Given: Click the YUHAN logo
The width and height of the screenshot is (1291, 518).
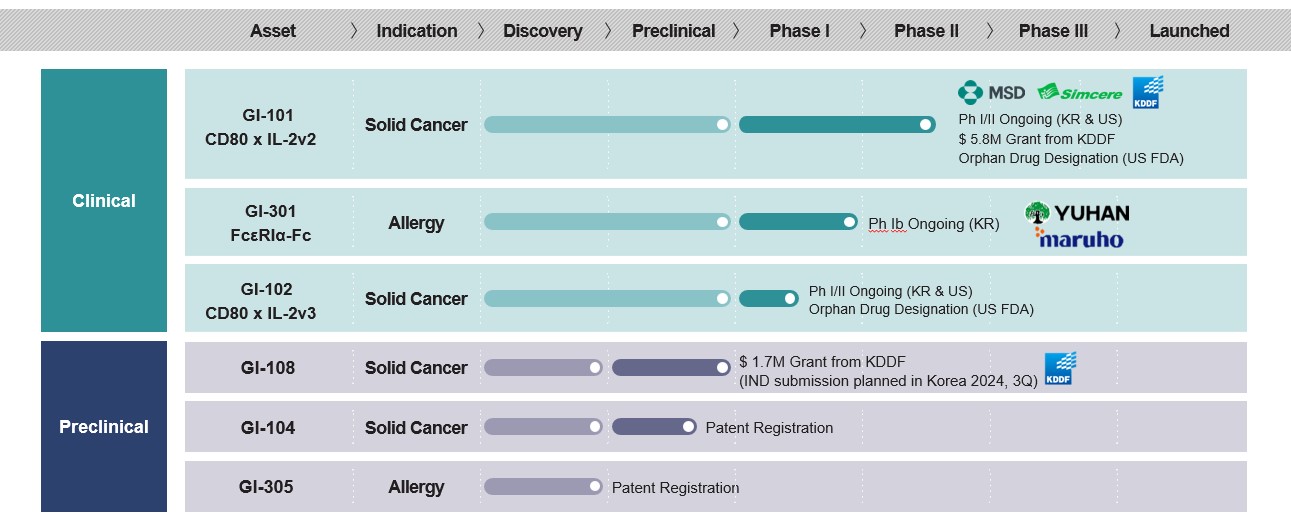Looking at the screenshot, I should 1077,213.
